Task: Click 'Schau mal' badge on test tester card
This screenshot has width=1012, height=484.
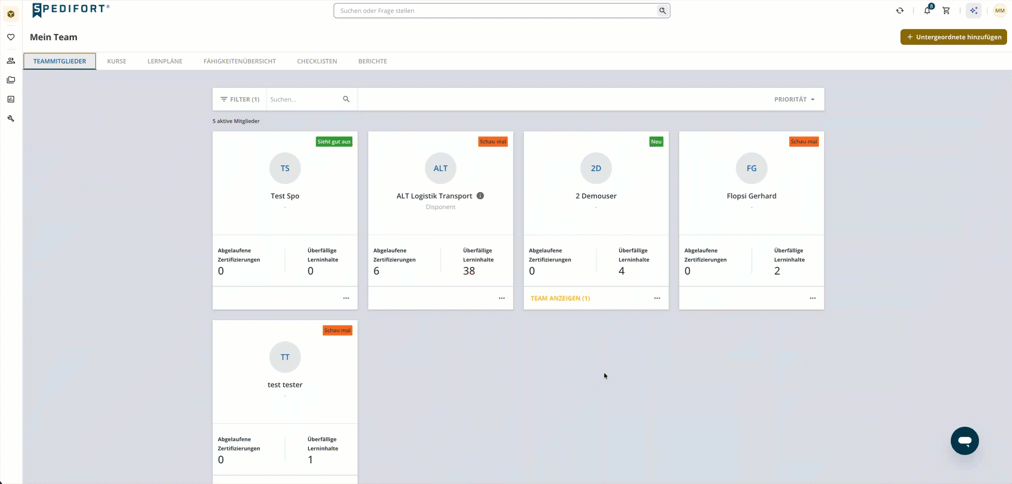Action: point(338,330)
